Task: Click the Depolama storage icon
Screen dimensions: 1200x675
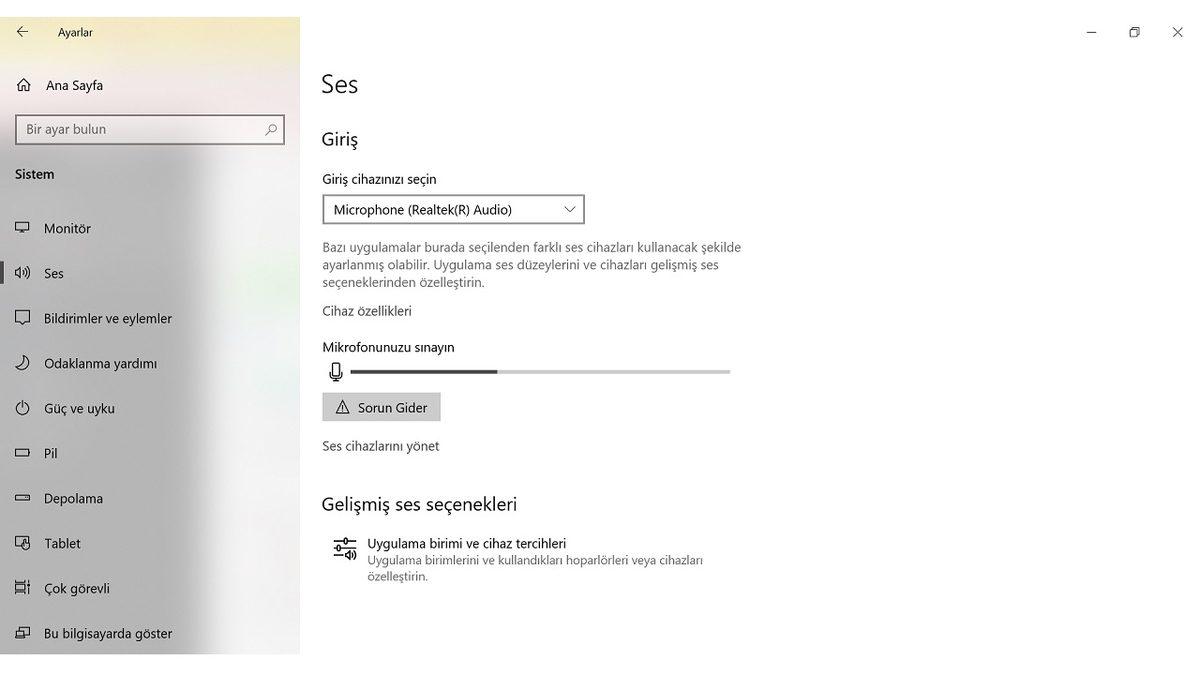Action: [x=22, y=498]
